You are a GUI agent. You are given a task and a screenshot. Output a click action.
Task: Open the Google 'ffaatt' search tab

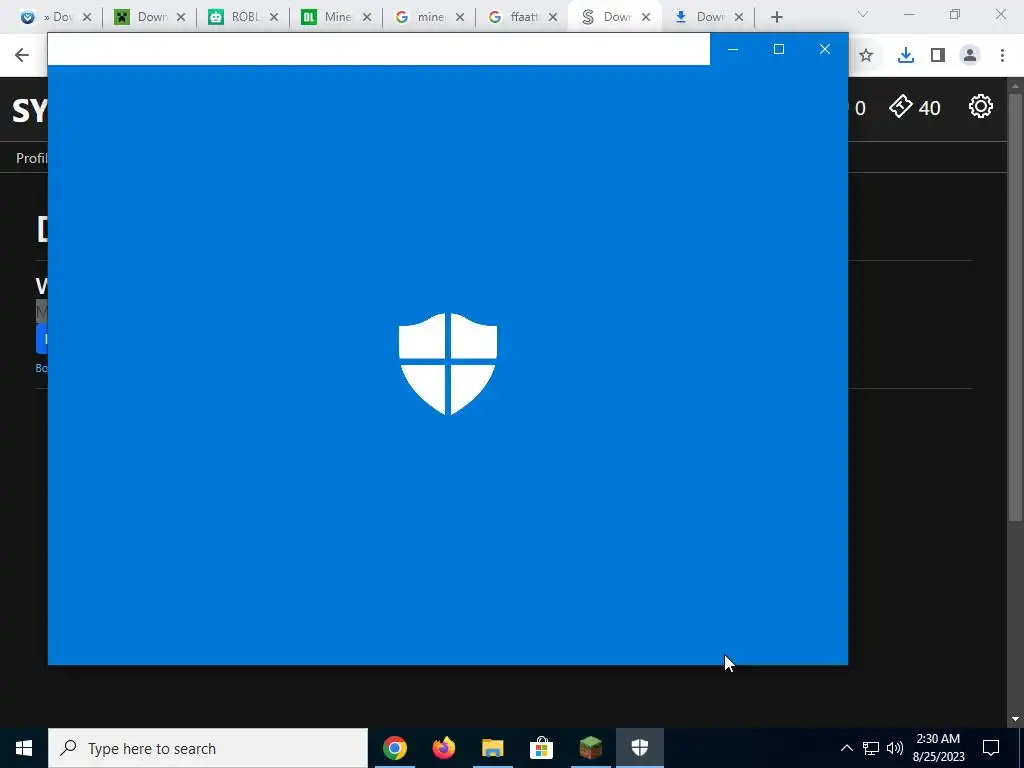coord(513,17)
